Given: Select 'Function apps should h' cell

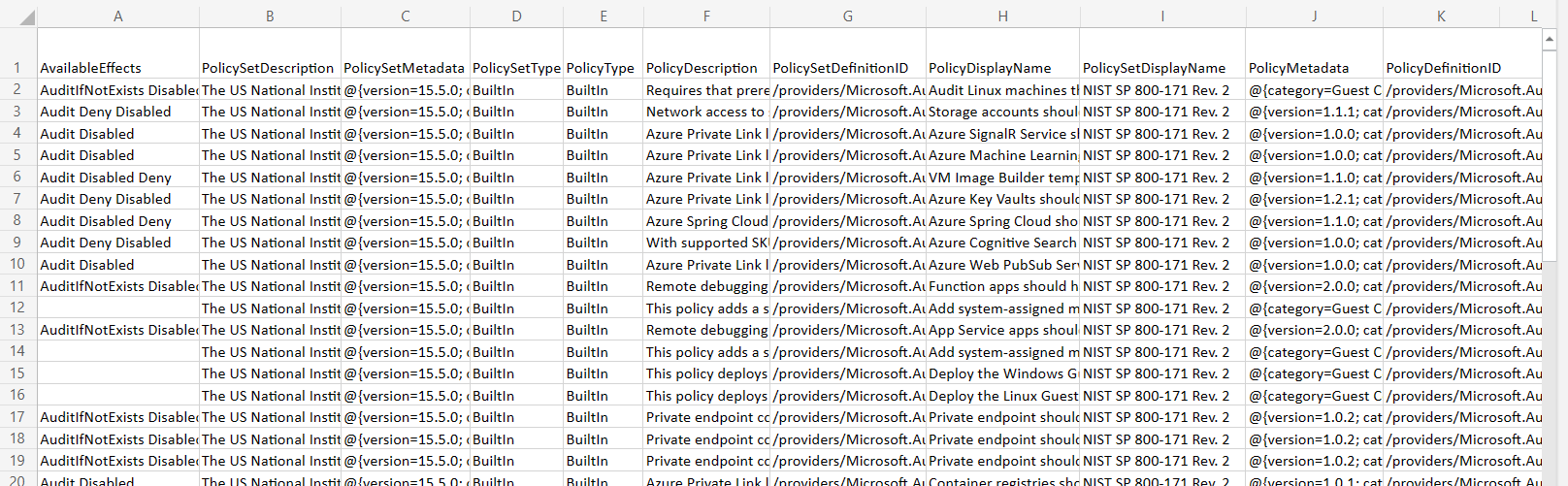Looking at the screenshot, I should pos(1002,286).
